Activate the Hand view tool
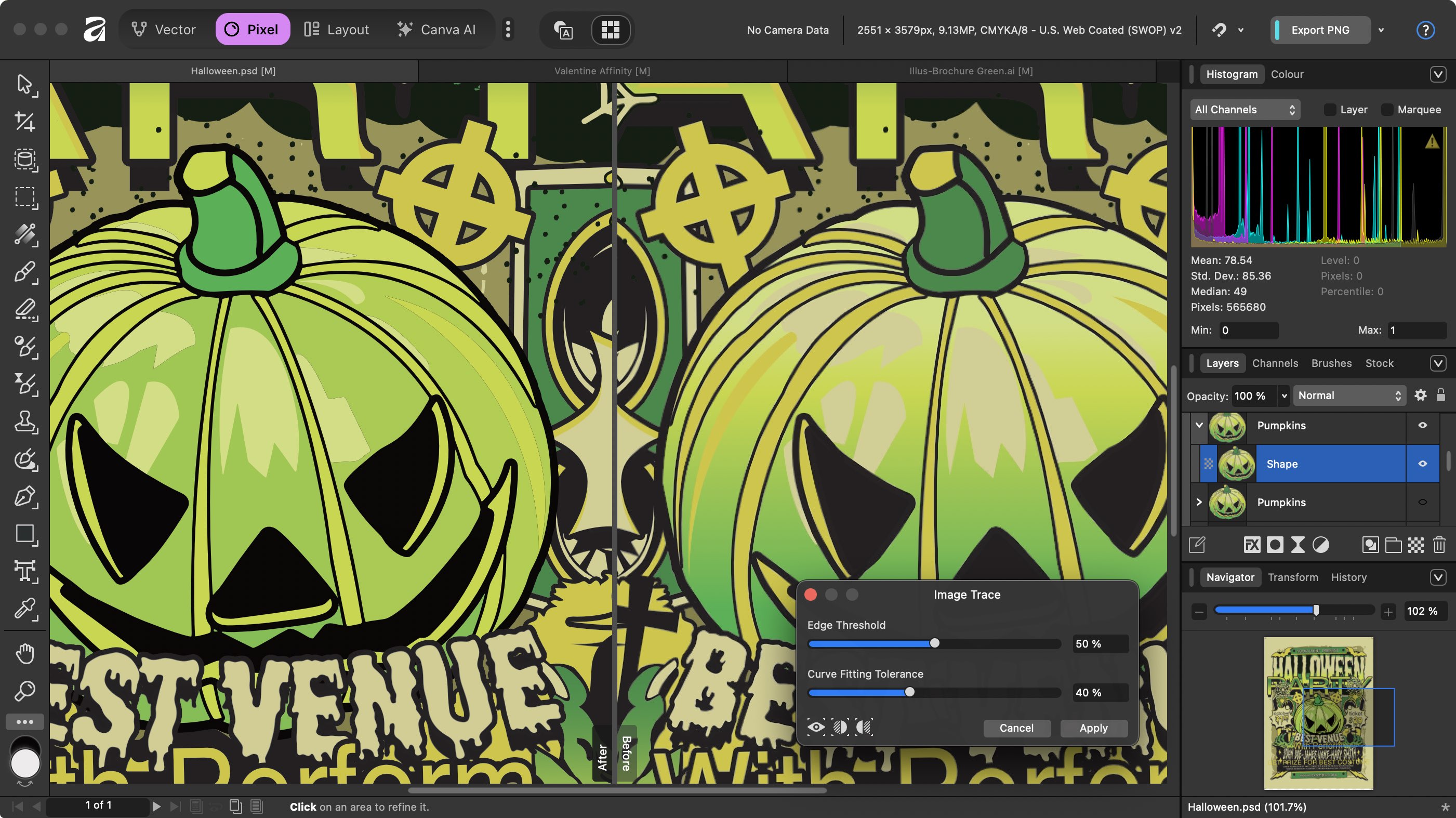Viewport: 1456px width, 818px height. pos(24,653)
